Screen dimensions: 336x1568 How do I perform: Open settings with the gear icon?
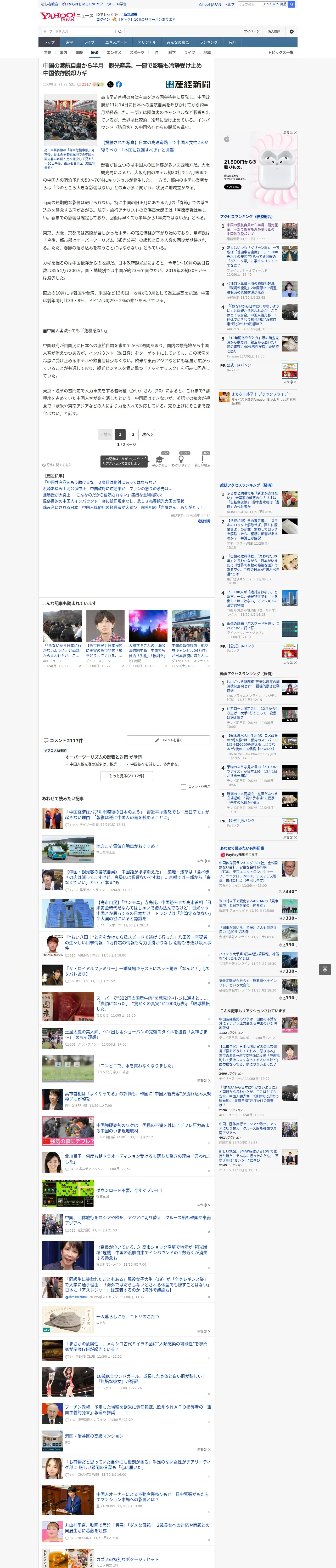pyautogui.click(x=292, y=32)
